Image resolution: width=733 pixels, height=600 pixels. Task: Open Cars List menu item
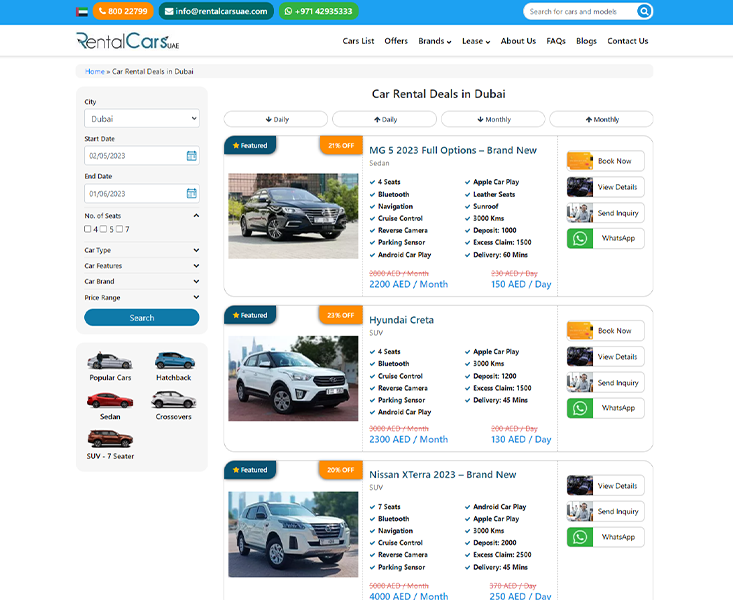point(358,41)
